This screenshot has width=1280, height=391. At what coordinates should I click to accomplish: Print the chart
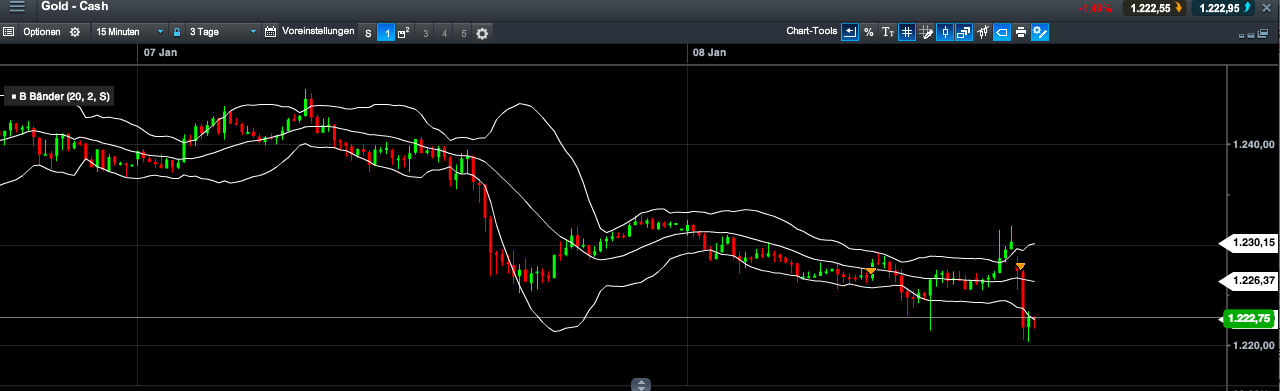tap(1021, 32)
